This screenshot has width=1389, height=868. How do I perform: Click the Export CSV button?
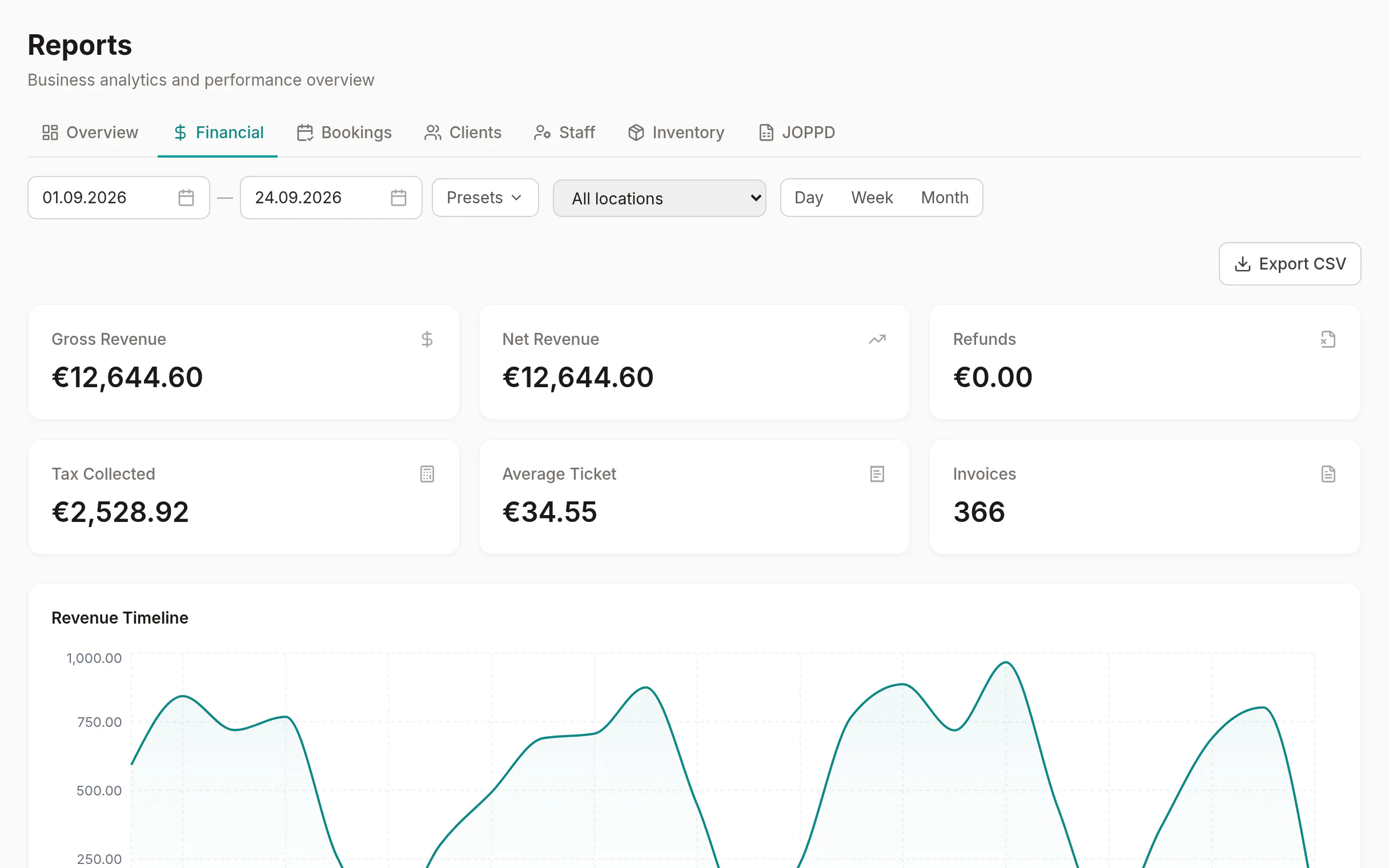[x=1290, y=264]
